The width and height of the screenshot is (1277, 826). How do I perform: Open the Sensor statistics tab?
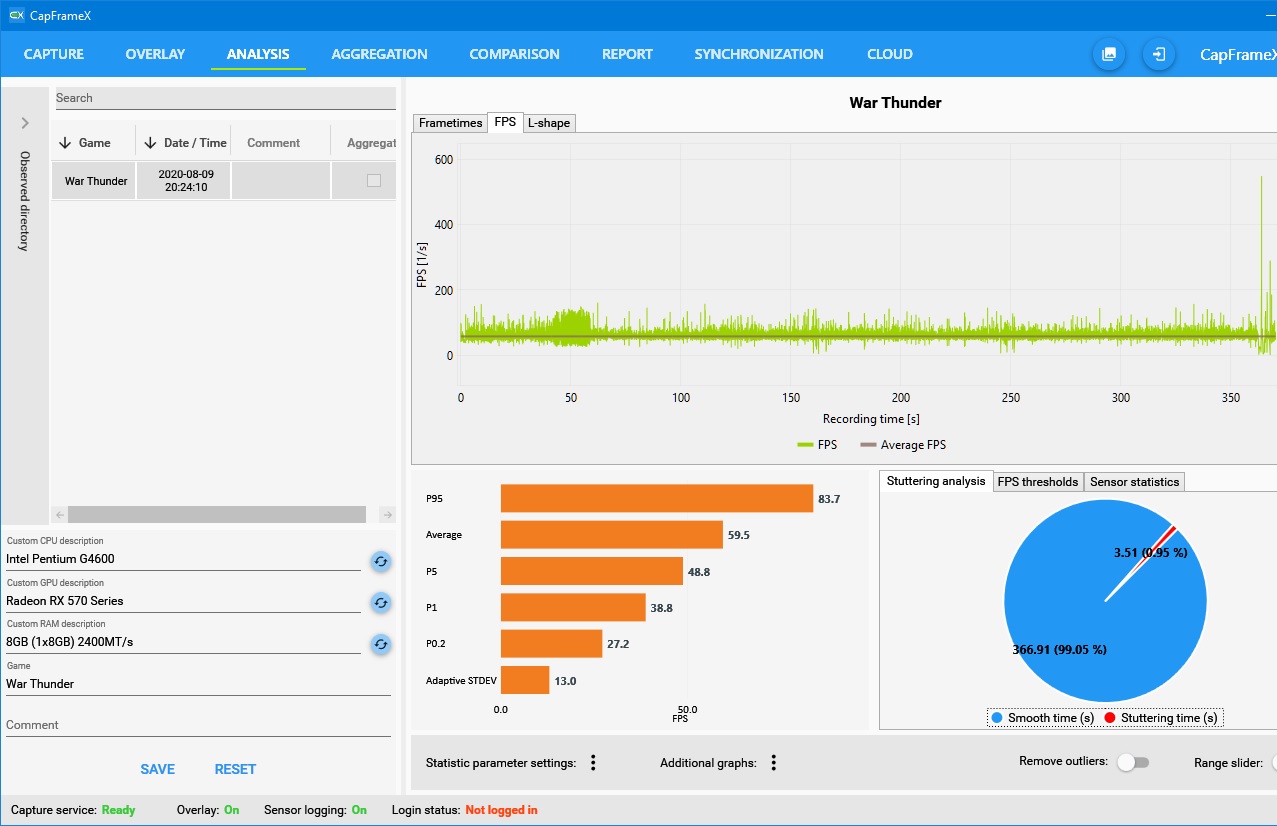pyautogui.click(x=1135, y=482)
